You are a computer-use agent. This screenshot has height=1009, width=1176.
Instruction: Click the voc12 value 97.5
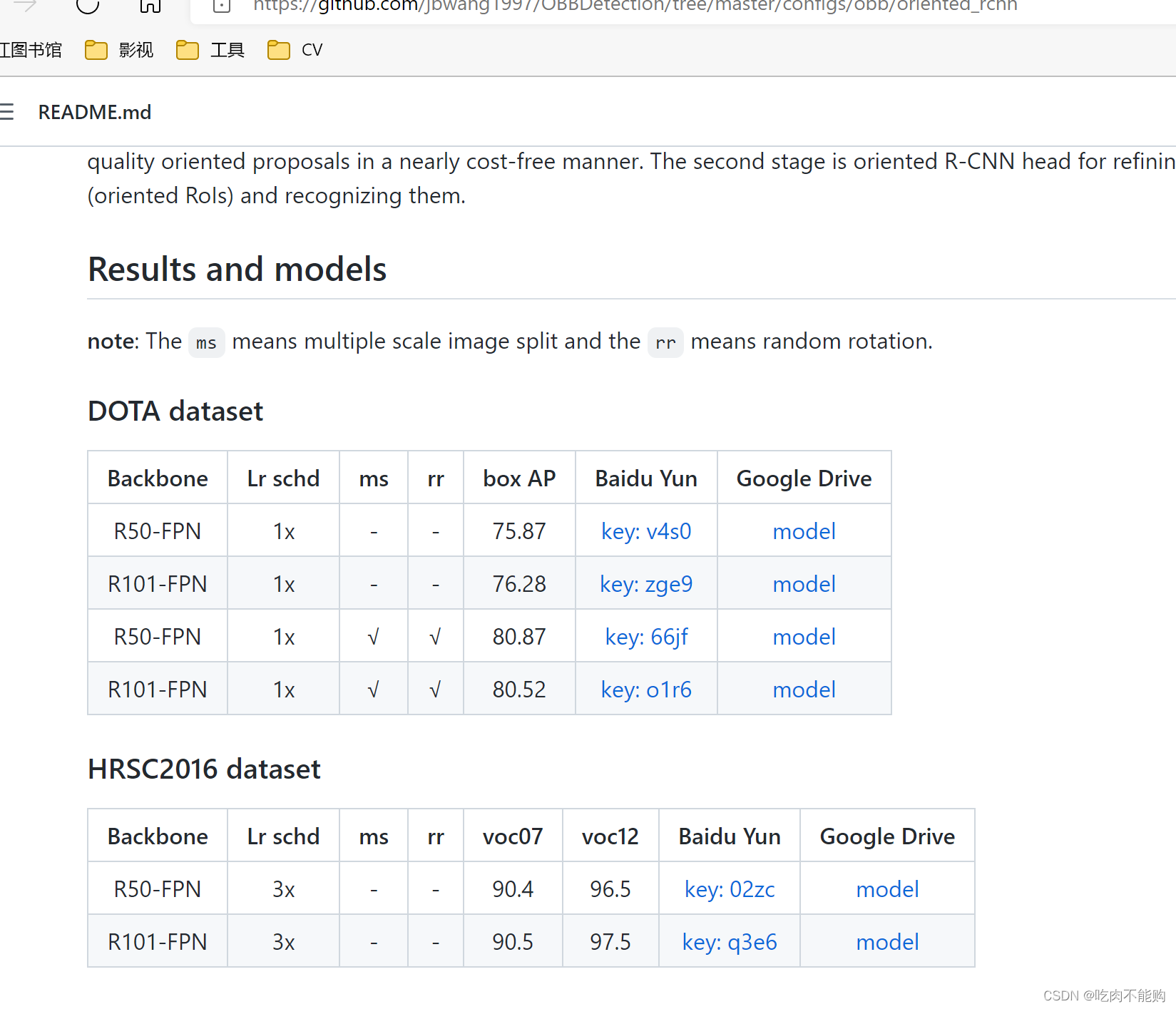610,942
